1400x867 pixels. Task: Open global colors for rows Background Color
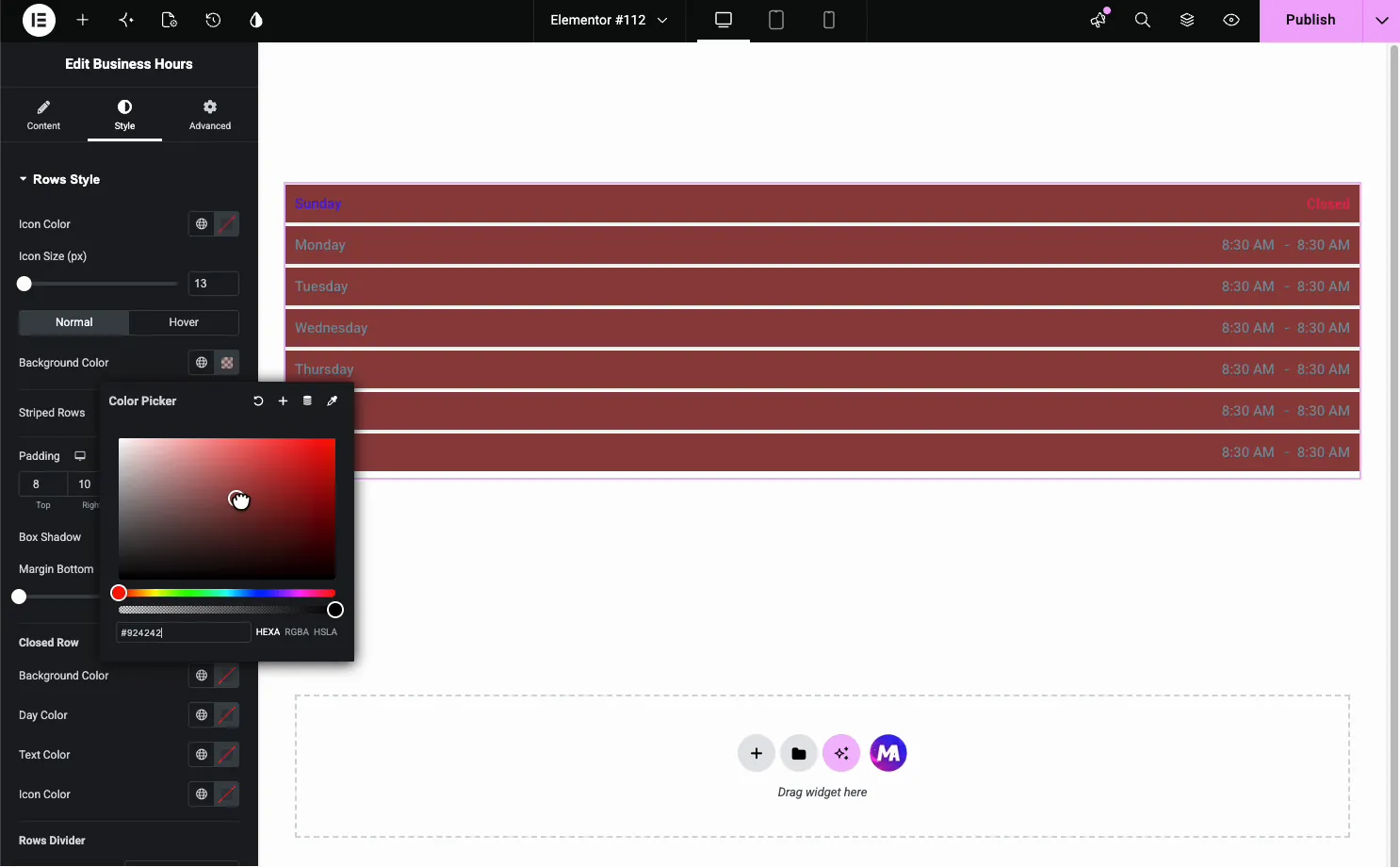(202, 363)
